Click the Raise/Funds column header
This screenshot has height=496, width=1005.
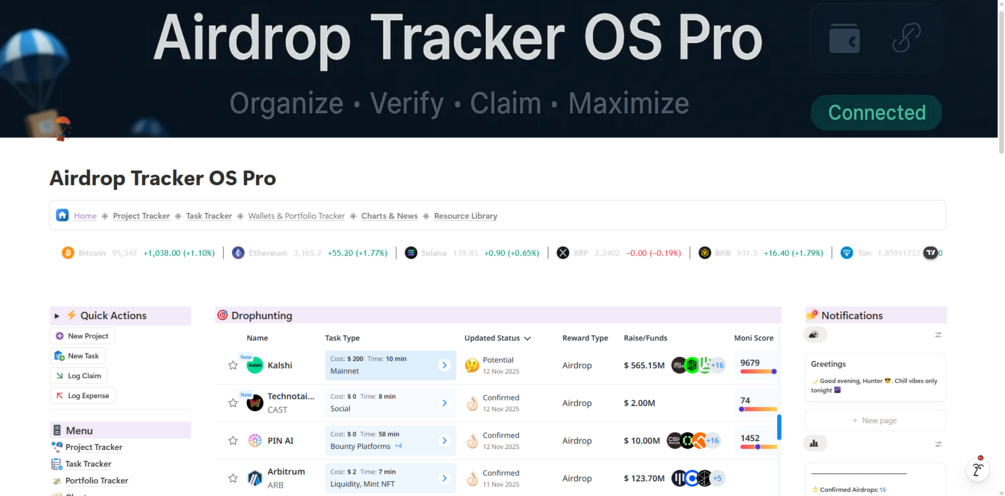point(645,338)
